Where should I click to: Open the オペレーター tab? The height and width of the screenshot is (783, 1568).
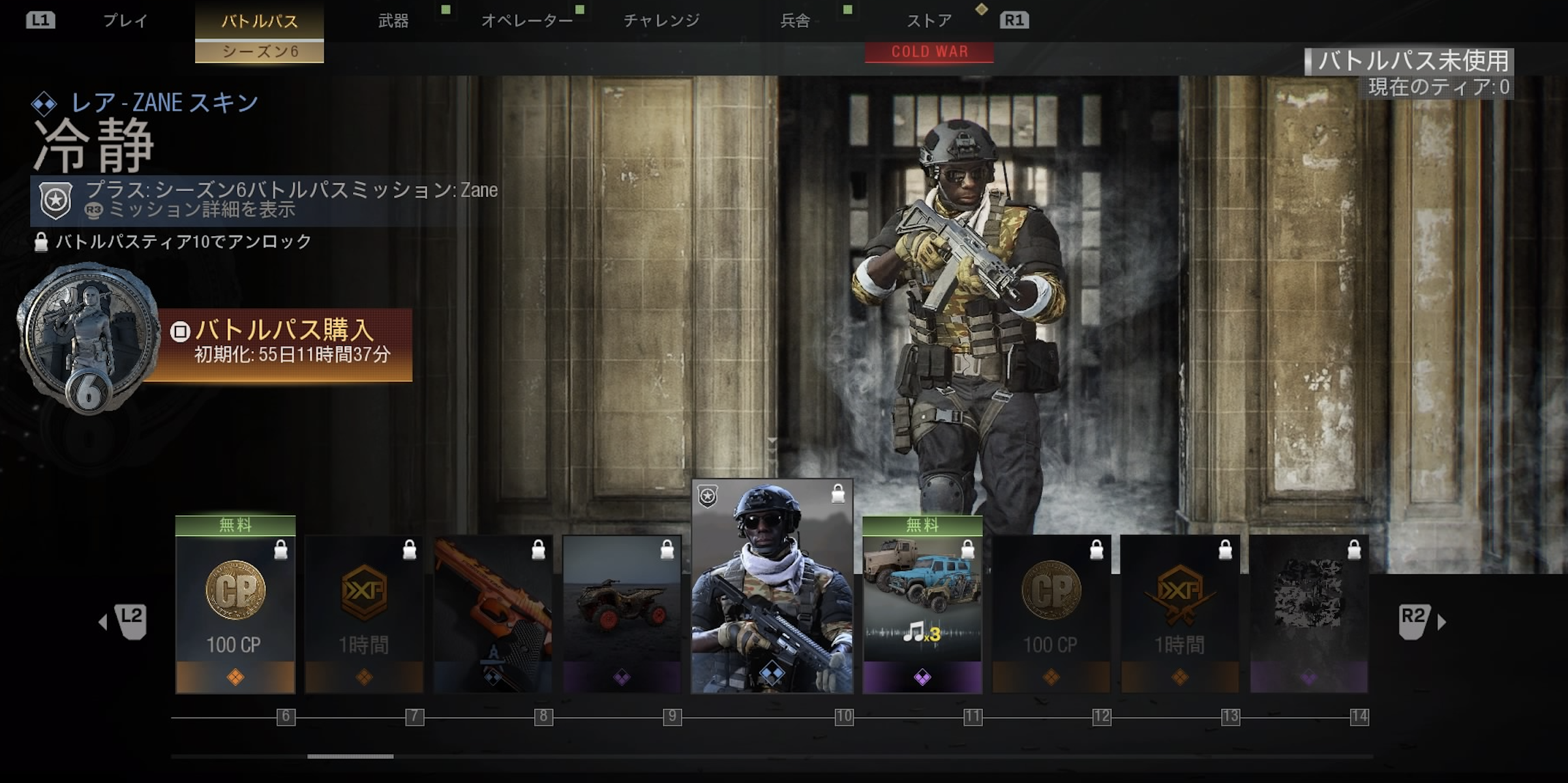pos(527,21)
